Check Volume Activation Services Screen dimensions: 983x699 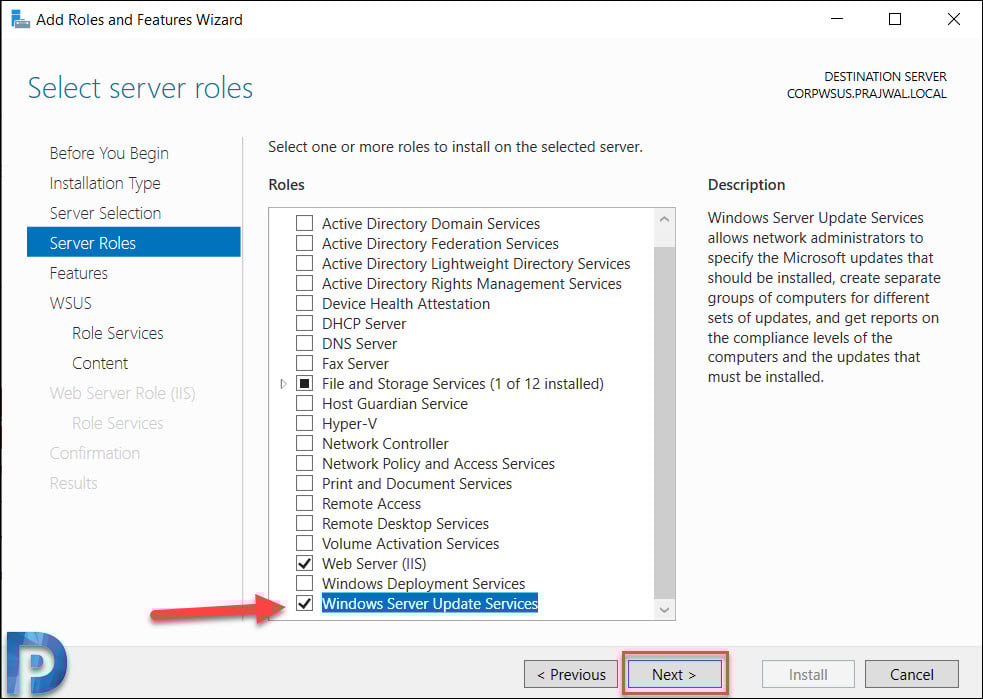(305, 544)
